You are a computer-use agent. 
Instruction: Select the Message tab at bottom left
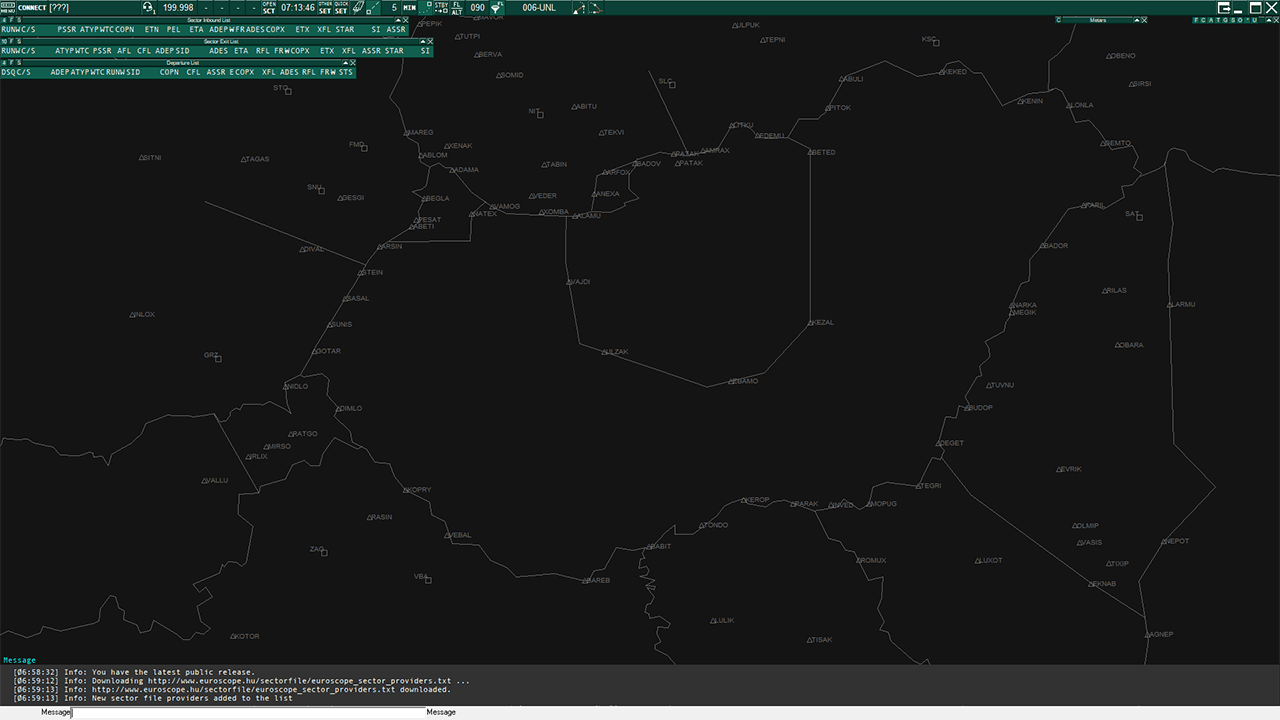click(55, 712)
